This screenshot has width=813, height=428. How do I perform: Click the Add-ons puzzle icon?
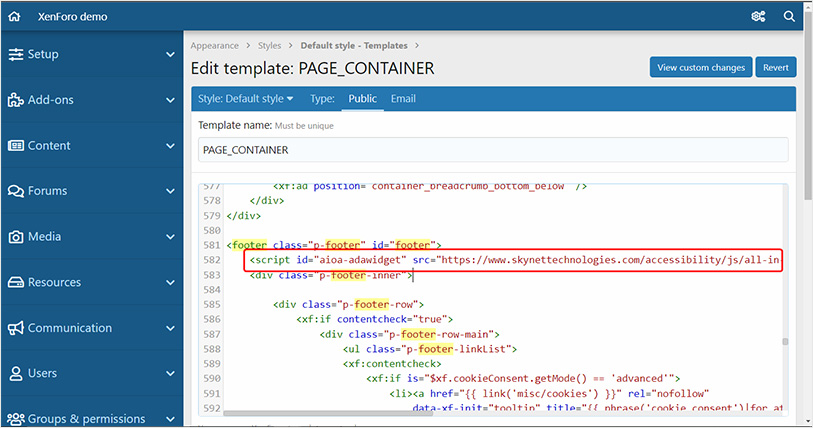16,100
